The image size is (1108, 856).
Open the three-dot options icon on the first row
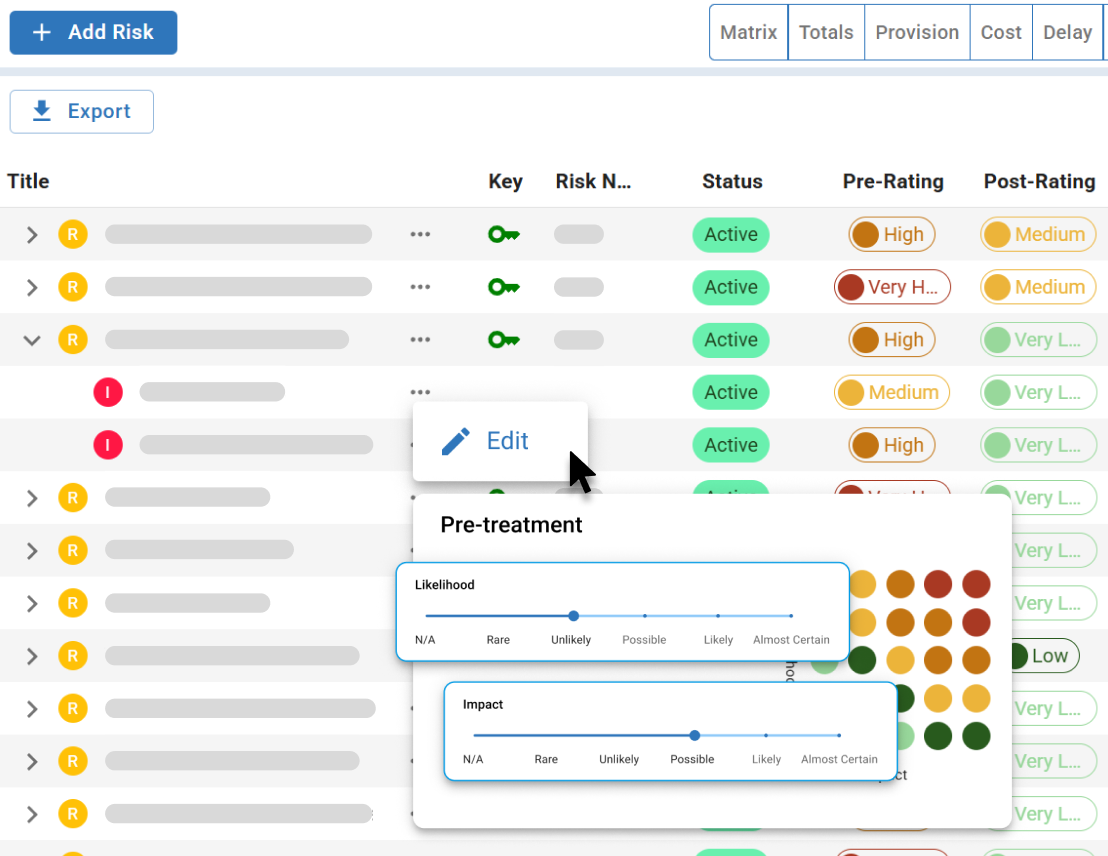[420, 234]
